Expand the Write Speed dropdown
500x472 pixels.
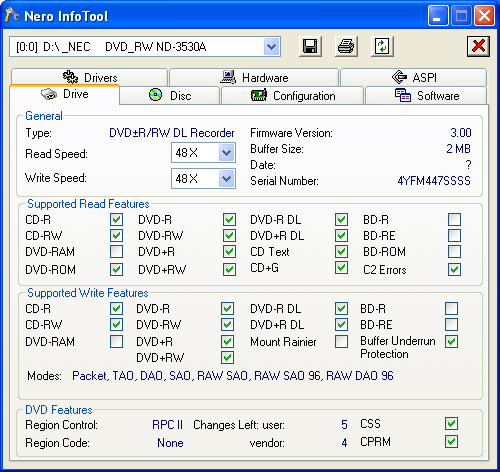coord(226,178)
